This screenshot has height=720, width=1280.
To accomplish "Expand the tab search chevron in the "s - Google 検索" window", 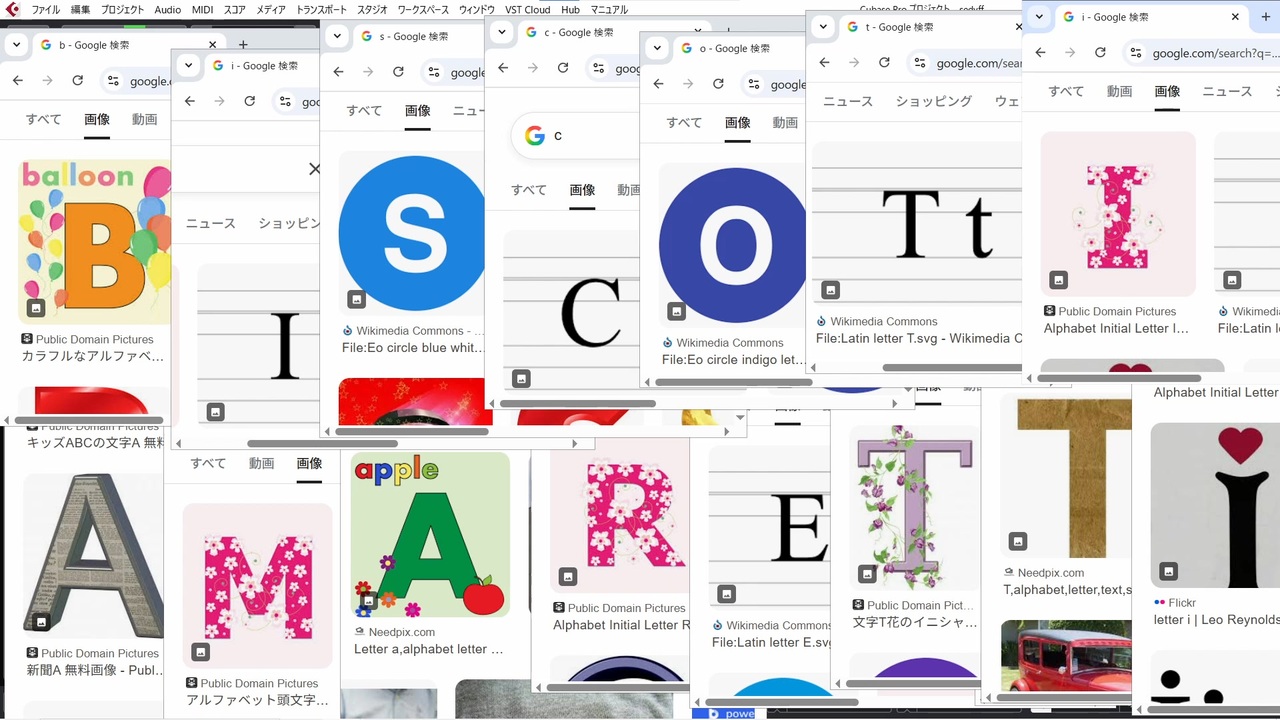I will (338, 36).
